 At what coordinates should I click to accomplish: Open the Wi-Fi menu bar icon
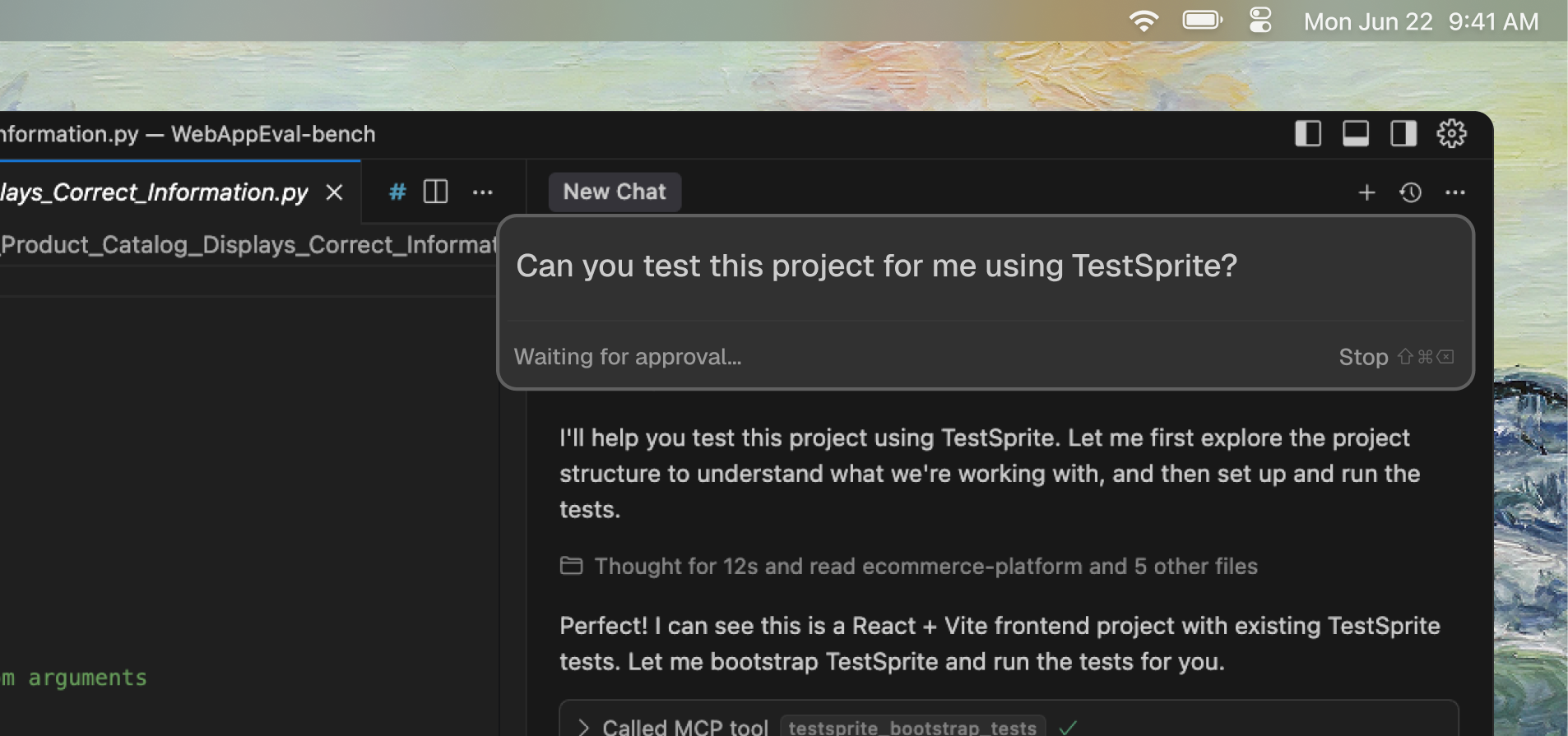click(1144, 21)
